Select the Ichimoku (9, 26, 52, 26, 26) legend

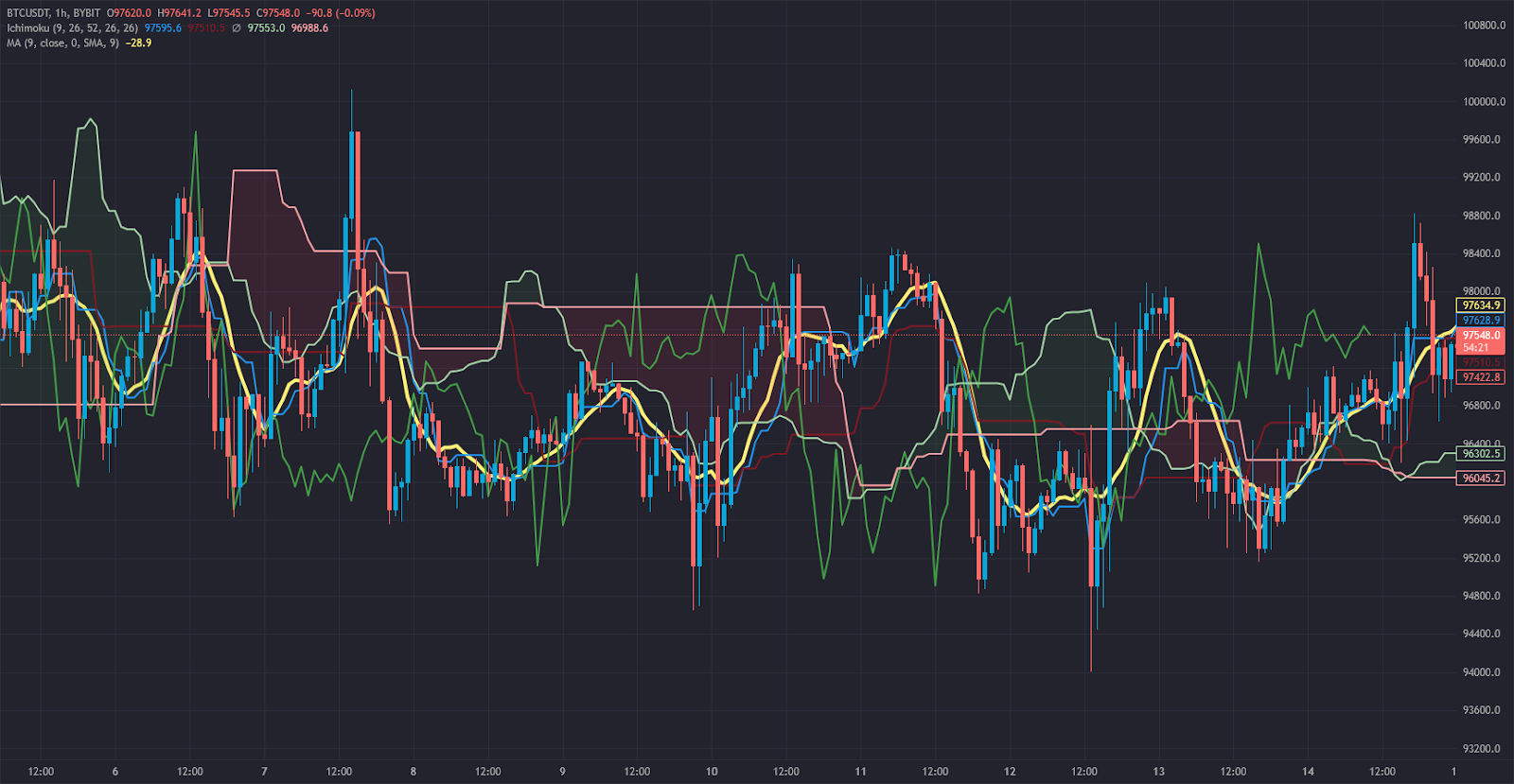[72, 28]
